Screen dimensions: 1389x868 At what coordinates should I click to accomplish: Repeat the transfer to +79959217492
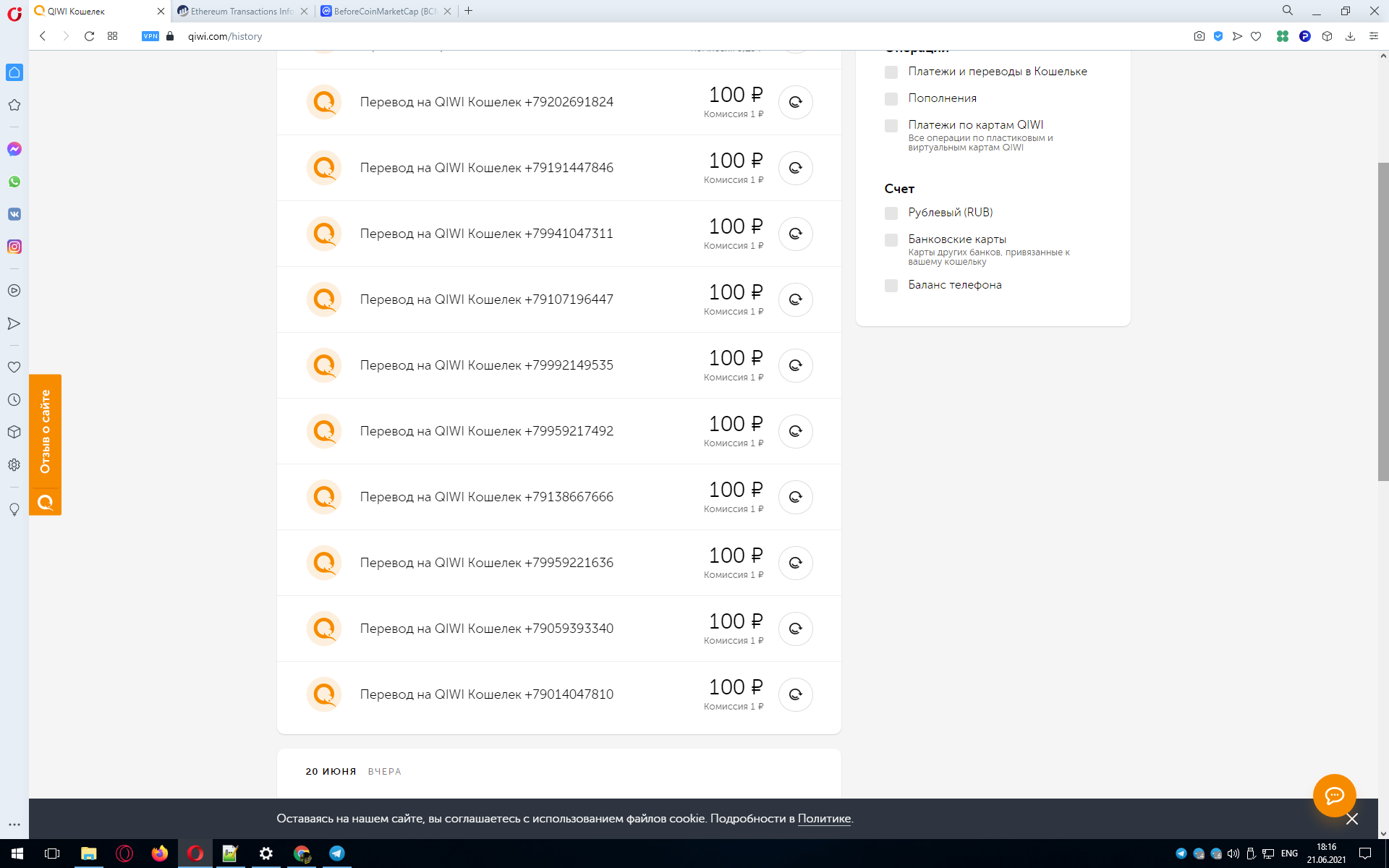click(x=795, y=431)
